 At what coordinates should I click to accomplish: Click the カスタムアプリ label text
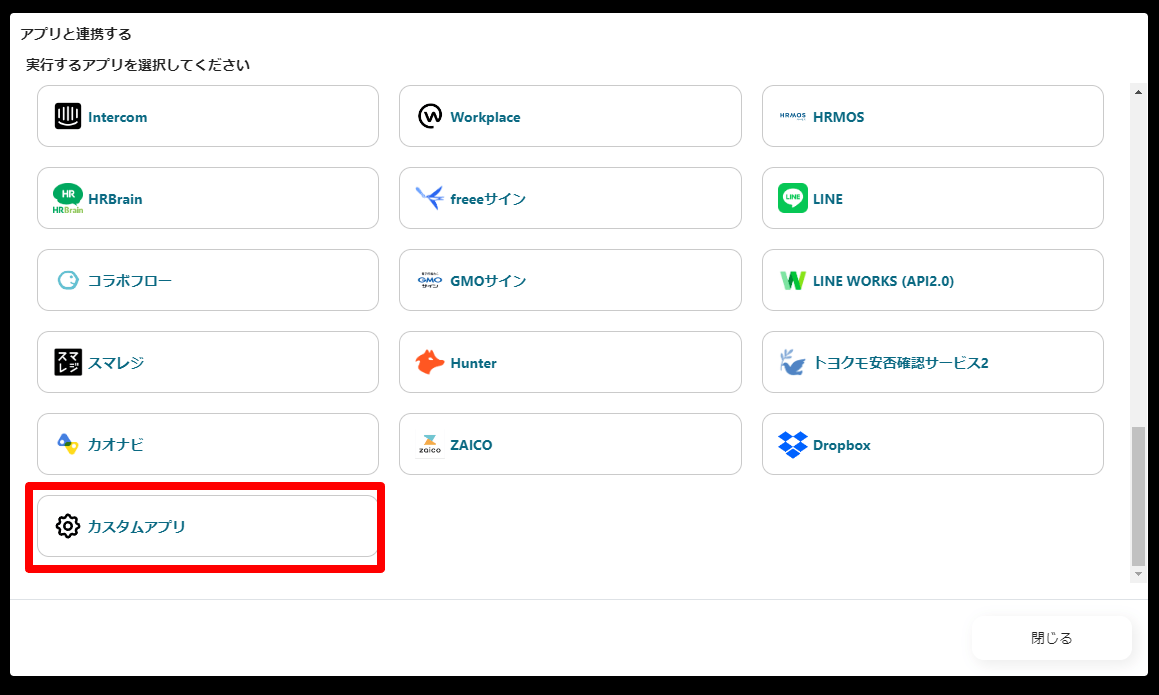[x=137, y=526]
